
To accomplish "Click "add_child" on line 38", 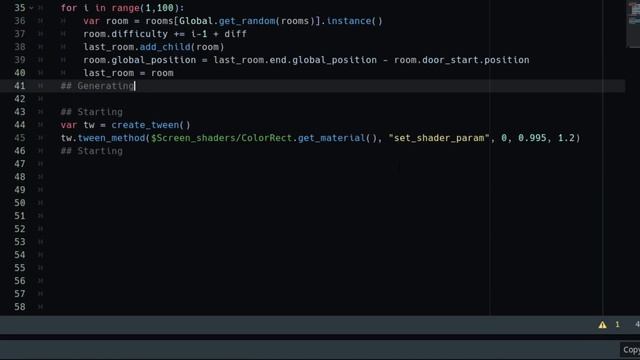I will (x=165, y=47).
